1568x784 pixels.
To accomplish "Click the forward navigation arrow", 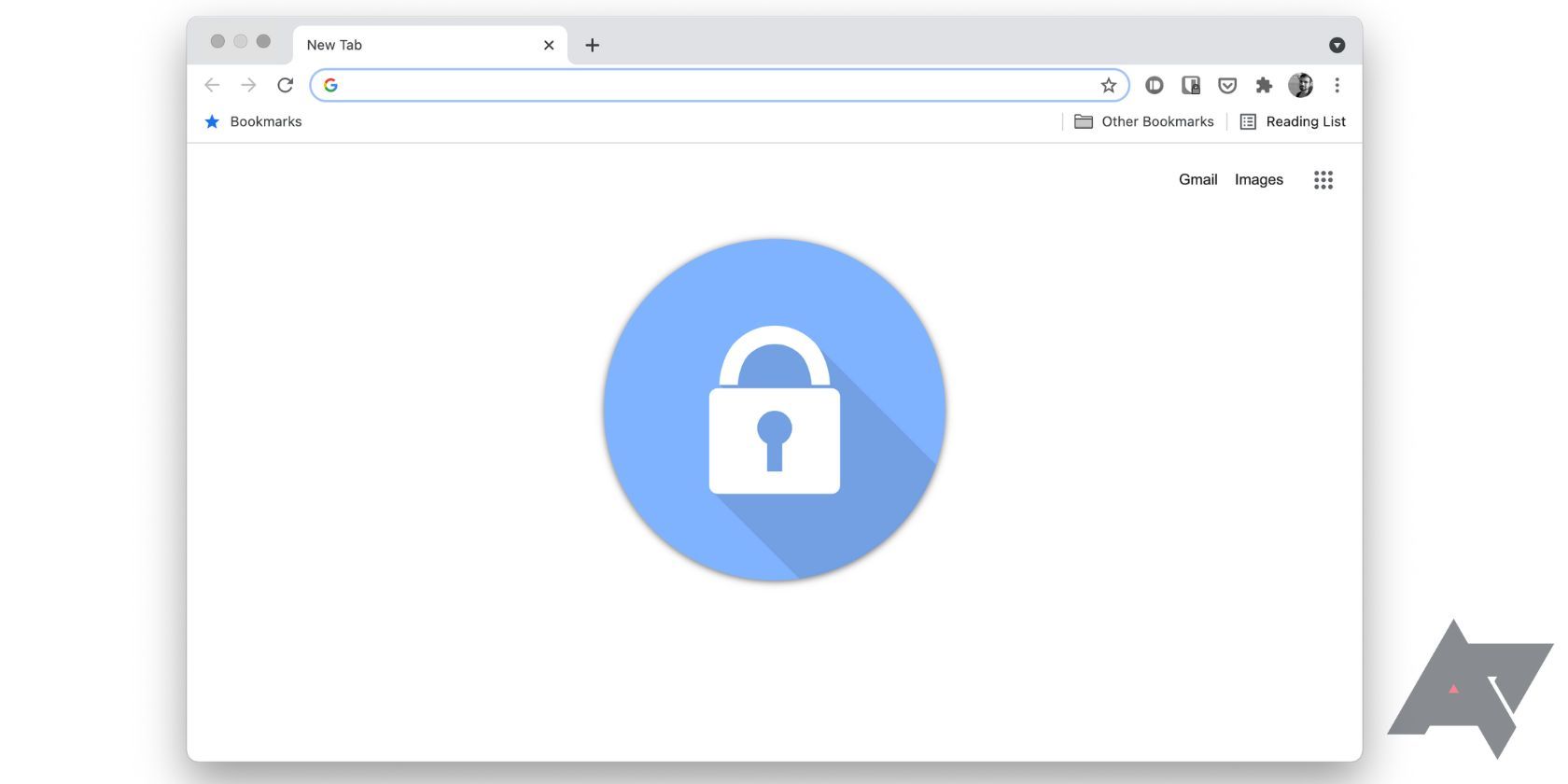I will pos(248,85).
